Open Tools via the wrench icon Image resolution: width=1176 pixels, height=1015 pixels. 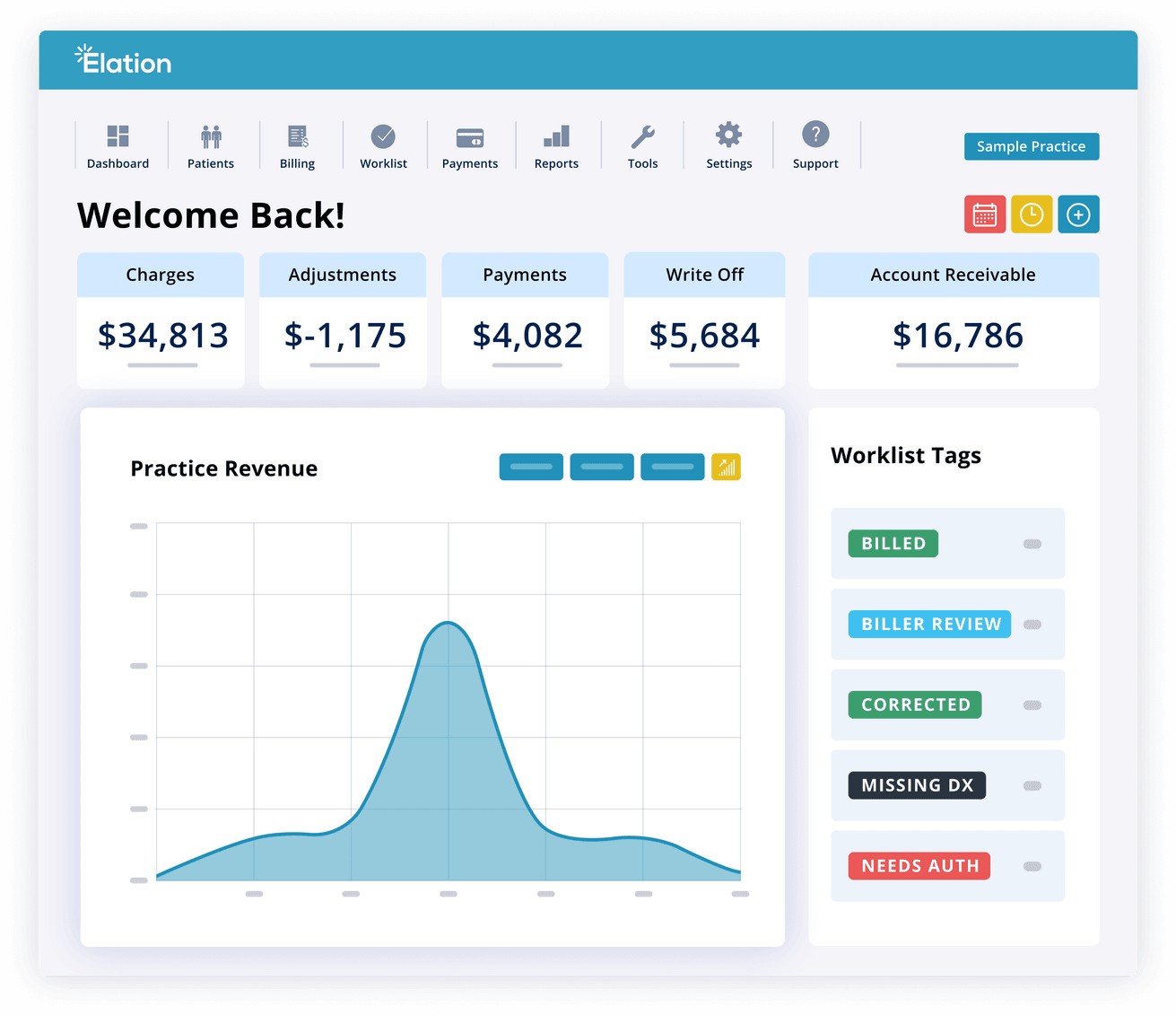[x=642, y=136]
